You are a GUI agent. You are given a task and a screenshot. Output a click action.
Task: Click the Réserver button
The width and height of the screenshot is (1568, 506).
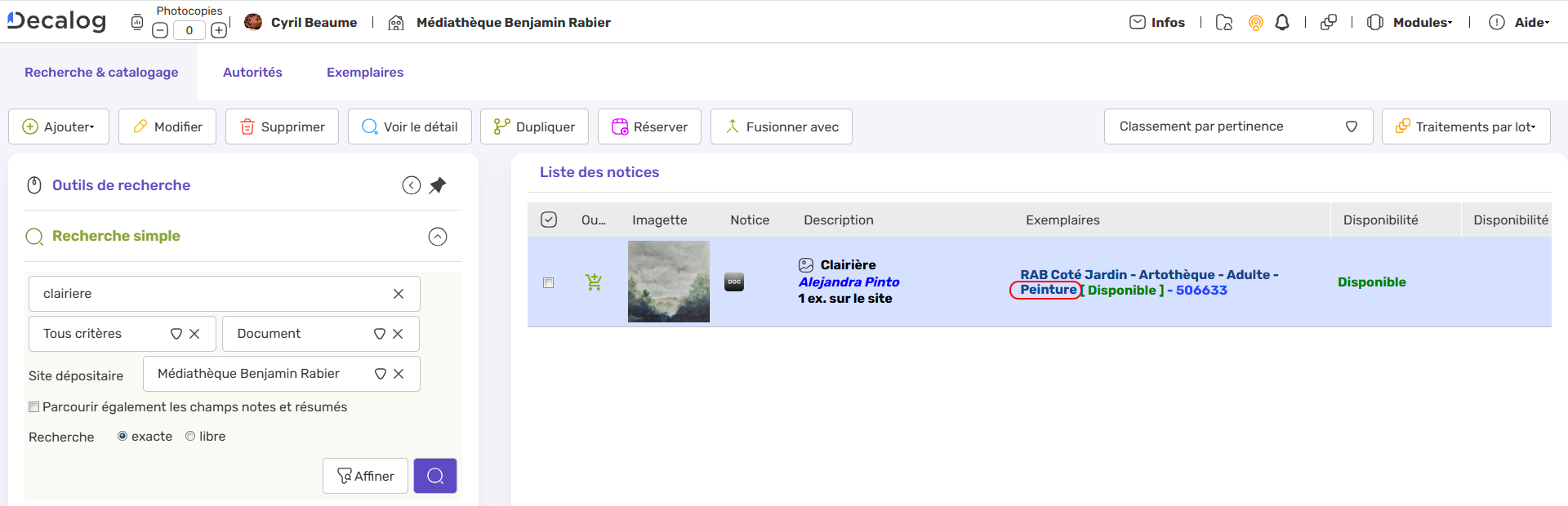(649, 126)
